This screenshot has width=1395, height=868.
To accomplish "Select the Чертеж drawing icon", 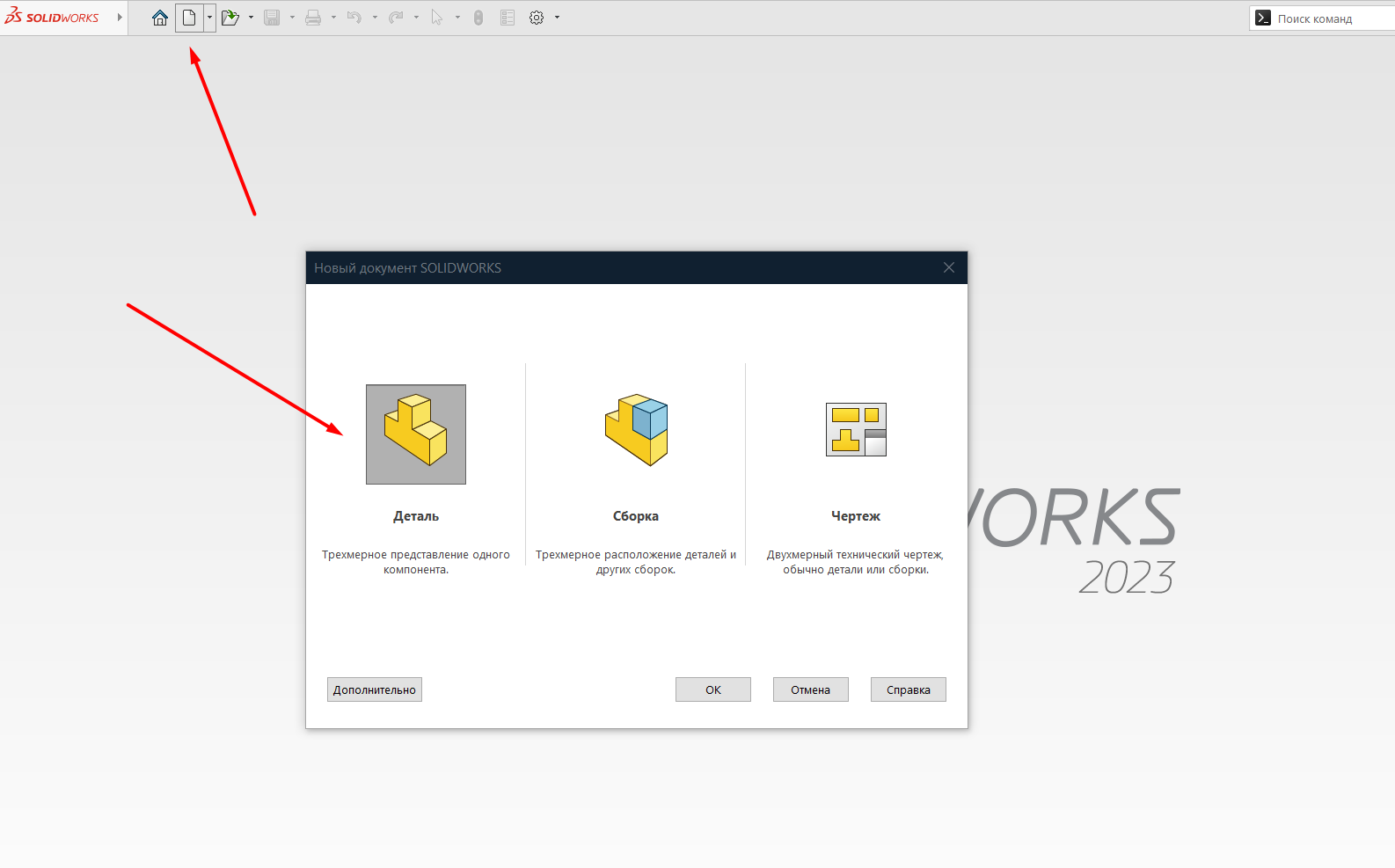I will 856,429.
